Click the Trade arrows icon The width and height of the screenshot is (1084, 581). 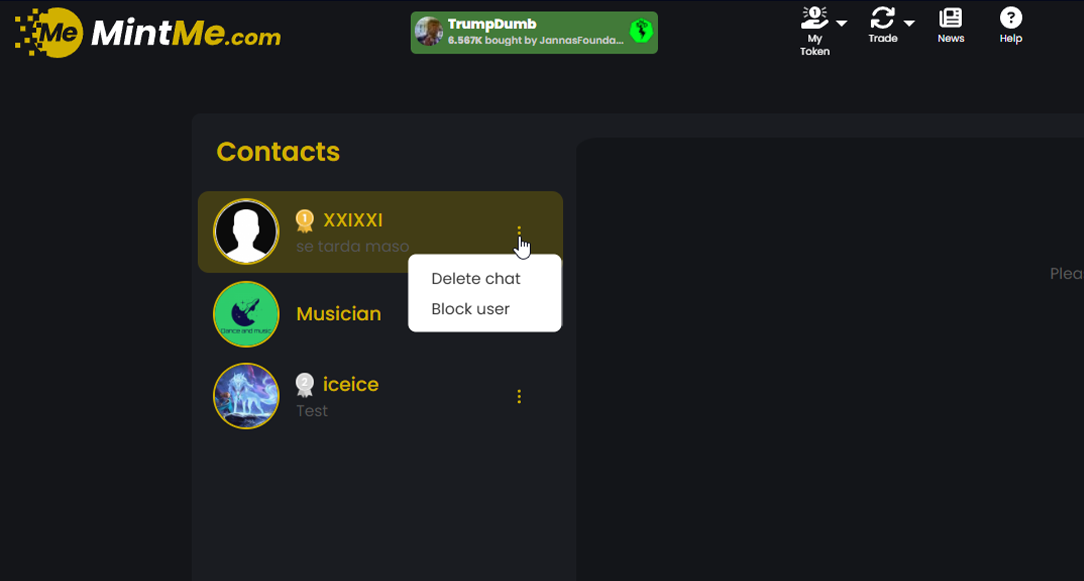point(883,18)
